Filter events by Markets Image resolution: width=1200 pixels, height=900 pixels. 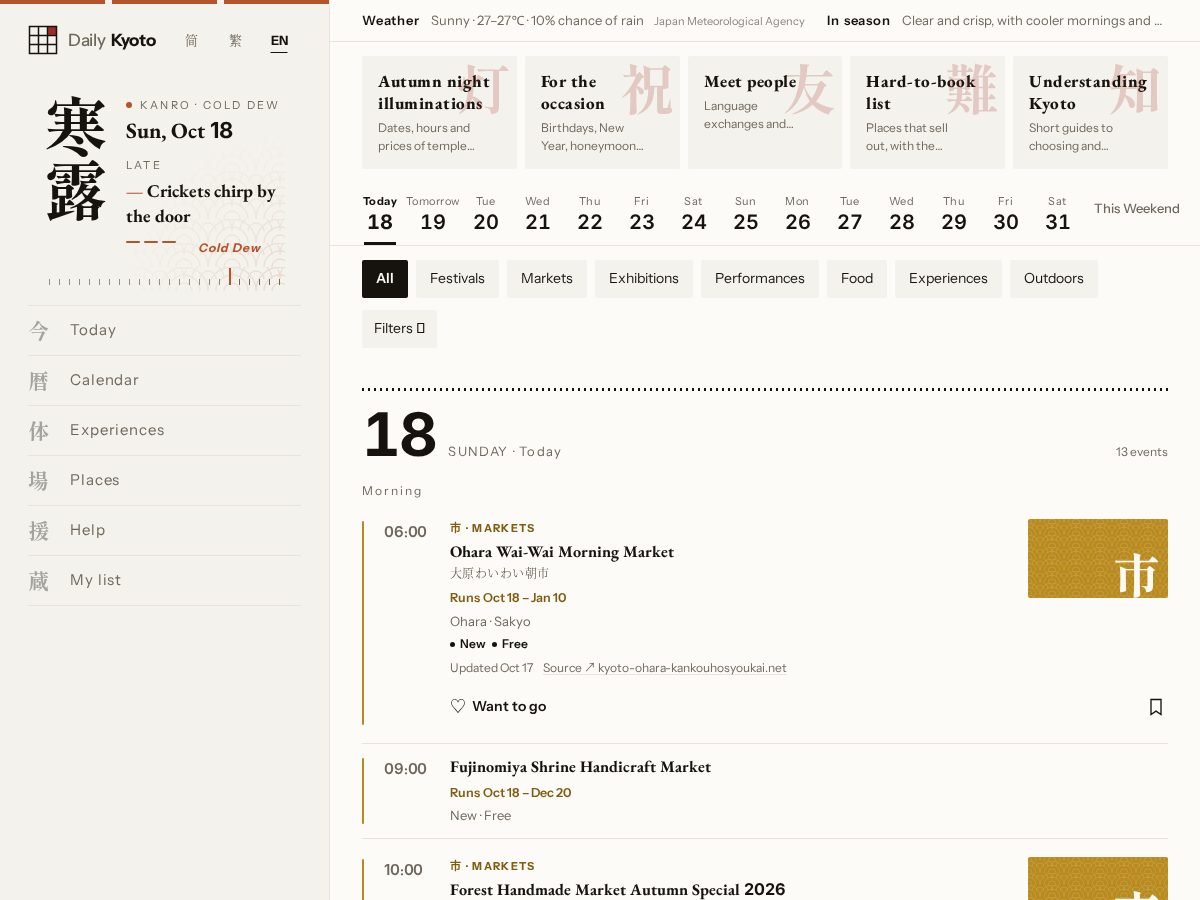[x=547, y=279]
